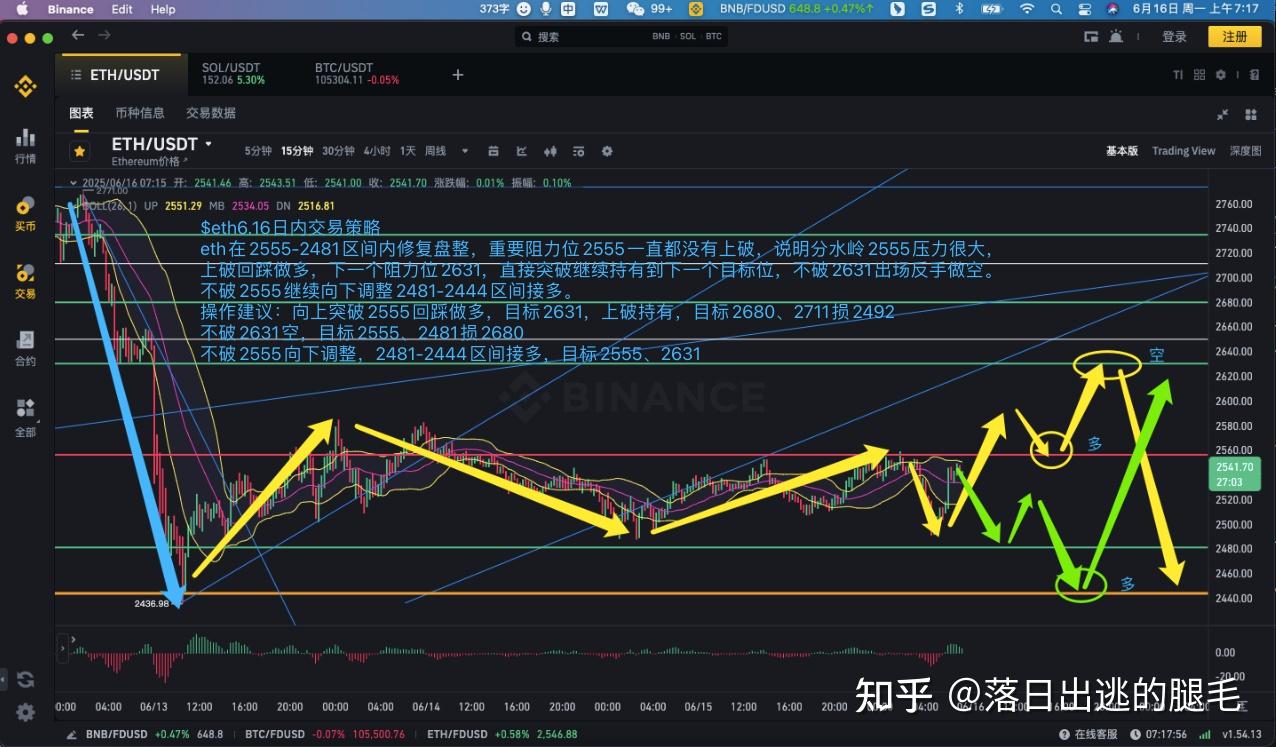Click the Wi-Fi status icon
The width and height of the screenshot is (1276, 747).
coord(1026,9)
